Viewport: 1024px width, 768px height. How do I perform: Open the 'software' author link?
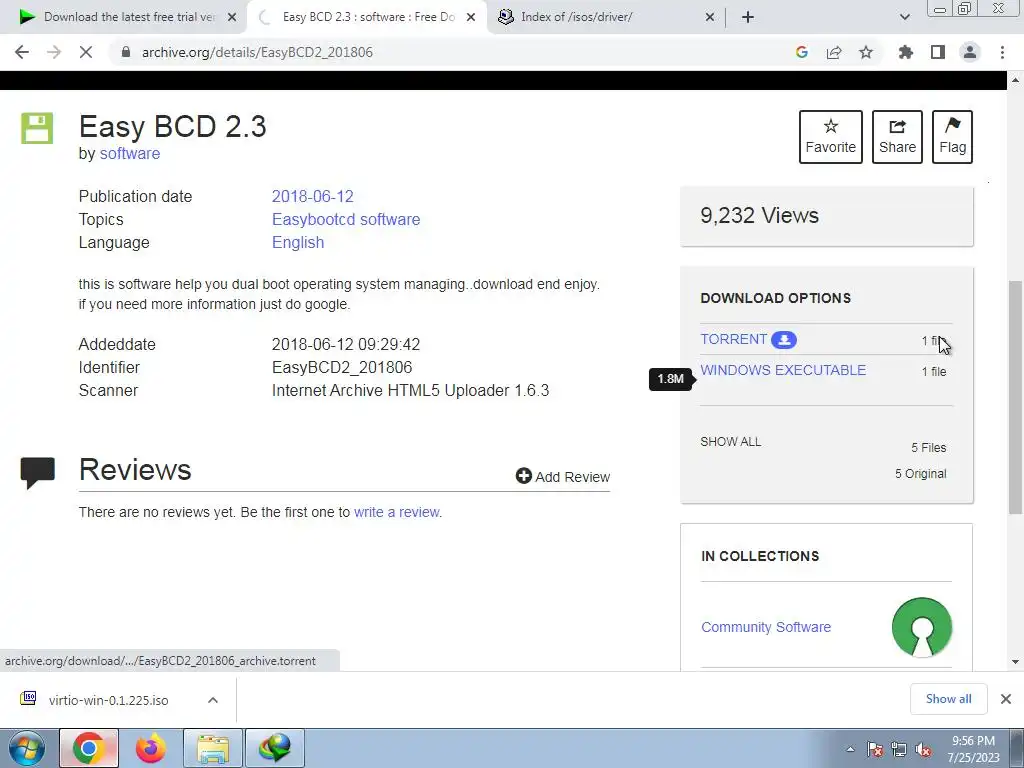pyautogui.click(x=129, y=153)
